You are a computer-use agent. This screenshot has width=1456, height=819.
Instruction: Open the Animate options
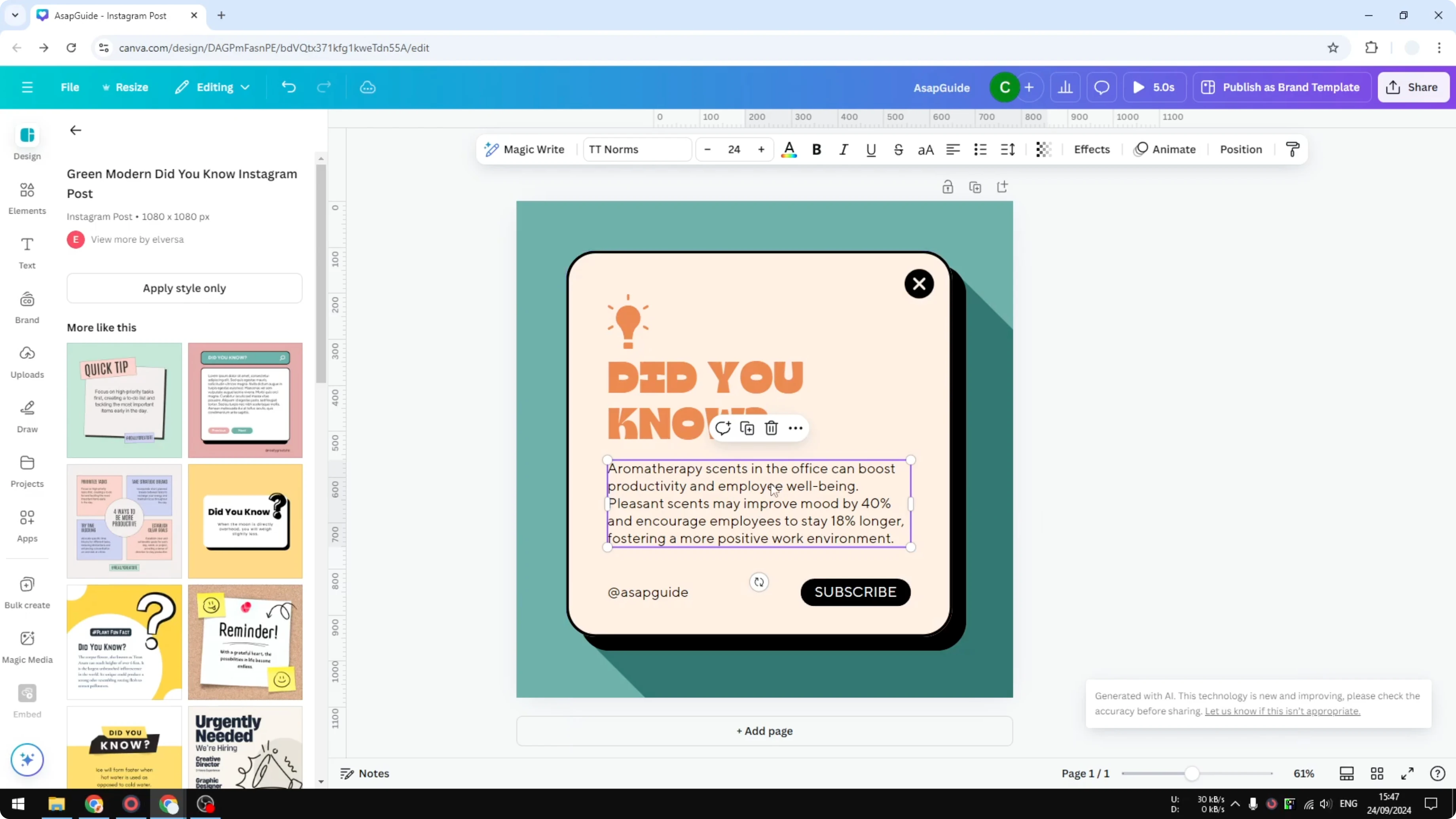(1165, 149)
